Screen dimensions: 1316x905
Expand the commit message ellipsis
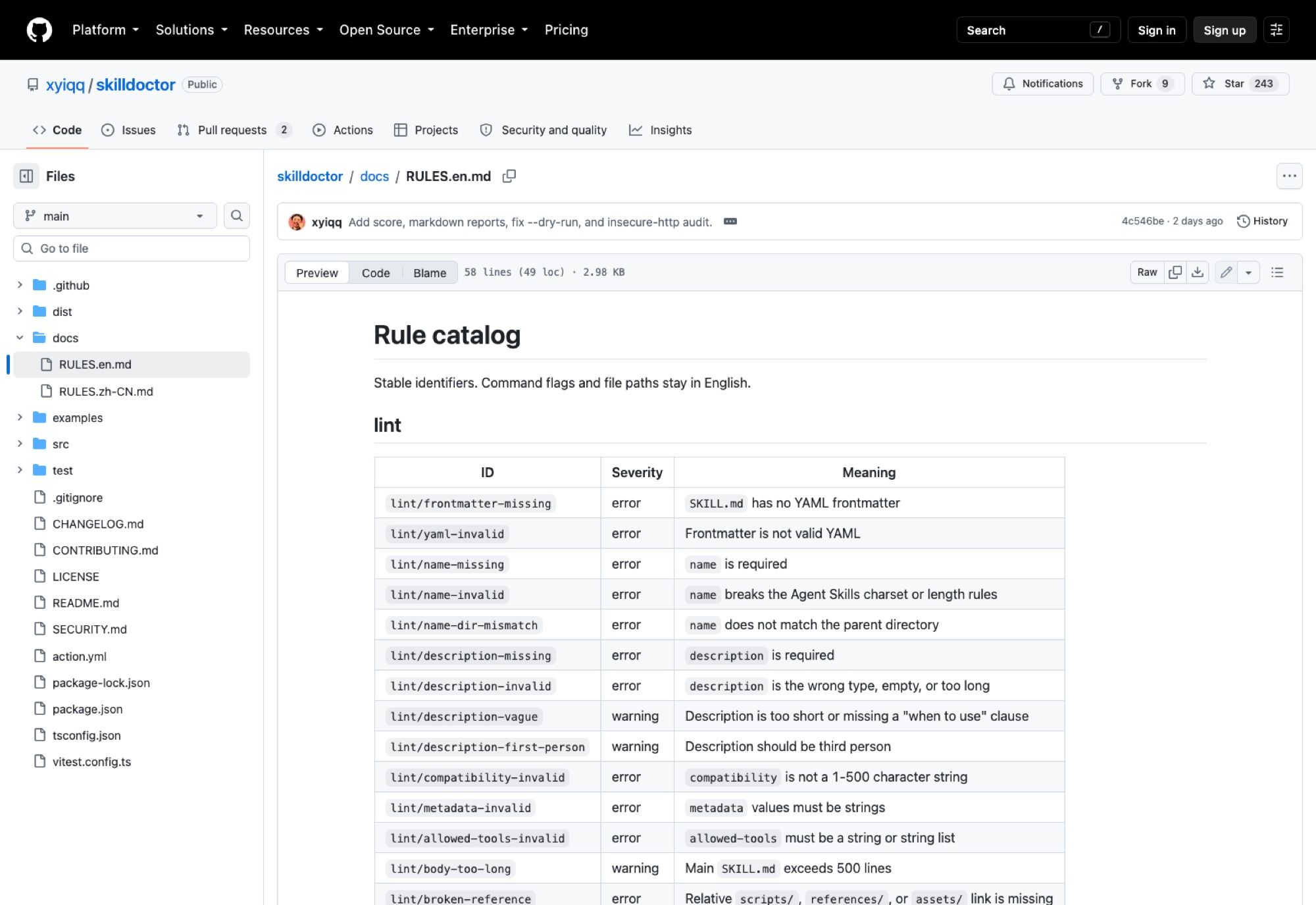(x=730, y=222)
